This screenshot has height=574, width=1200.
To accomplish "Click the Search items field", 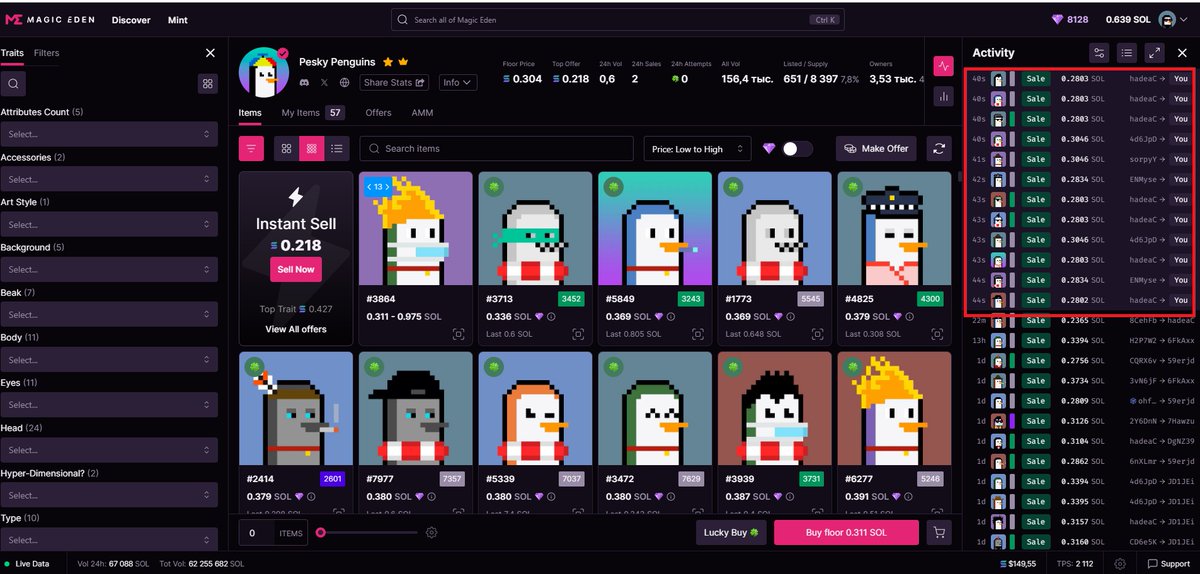I will [496, 148].
